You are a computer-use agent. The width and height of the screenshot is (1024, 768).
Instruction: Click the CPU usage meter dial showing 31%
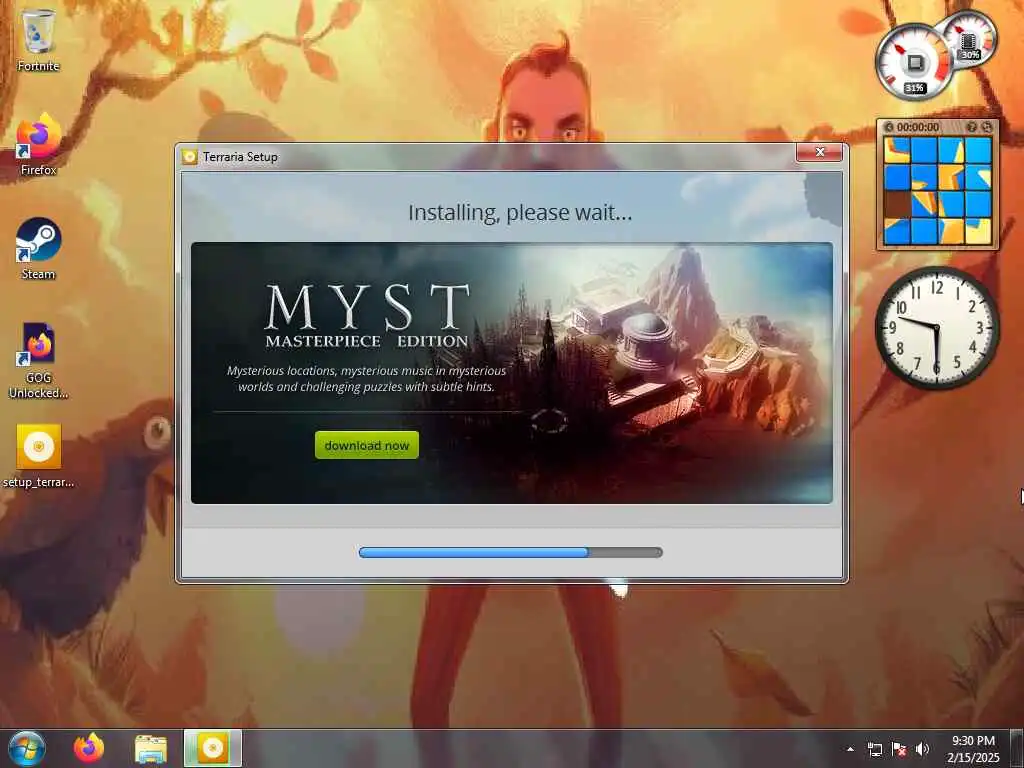point(914,63)
